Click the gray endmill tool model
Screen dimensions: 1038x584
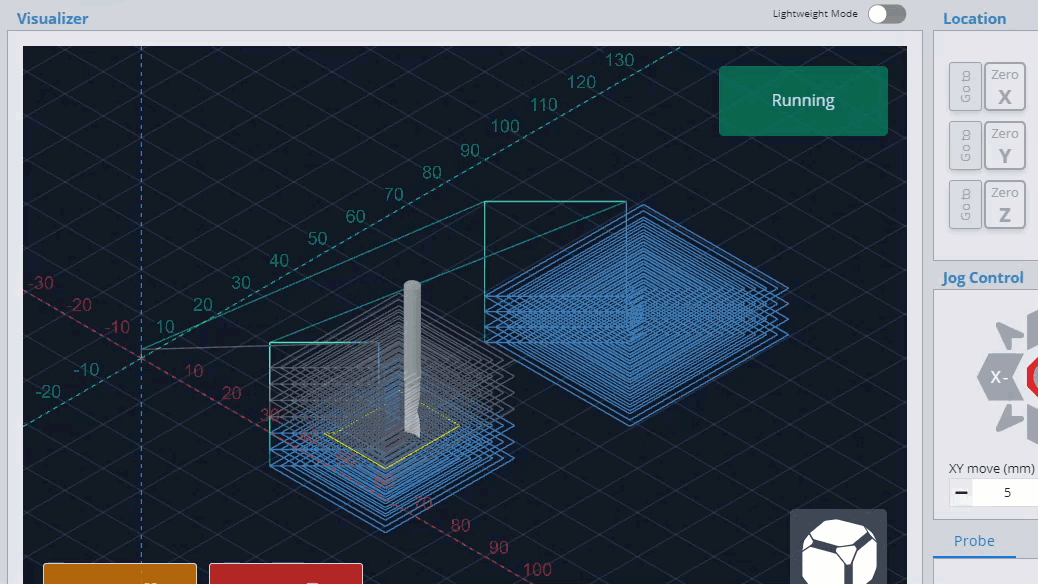pos(412,358)
